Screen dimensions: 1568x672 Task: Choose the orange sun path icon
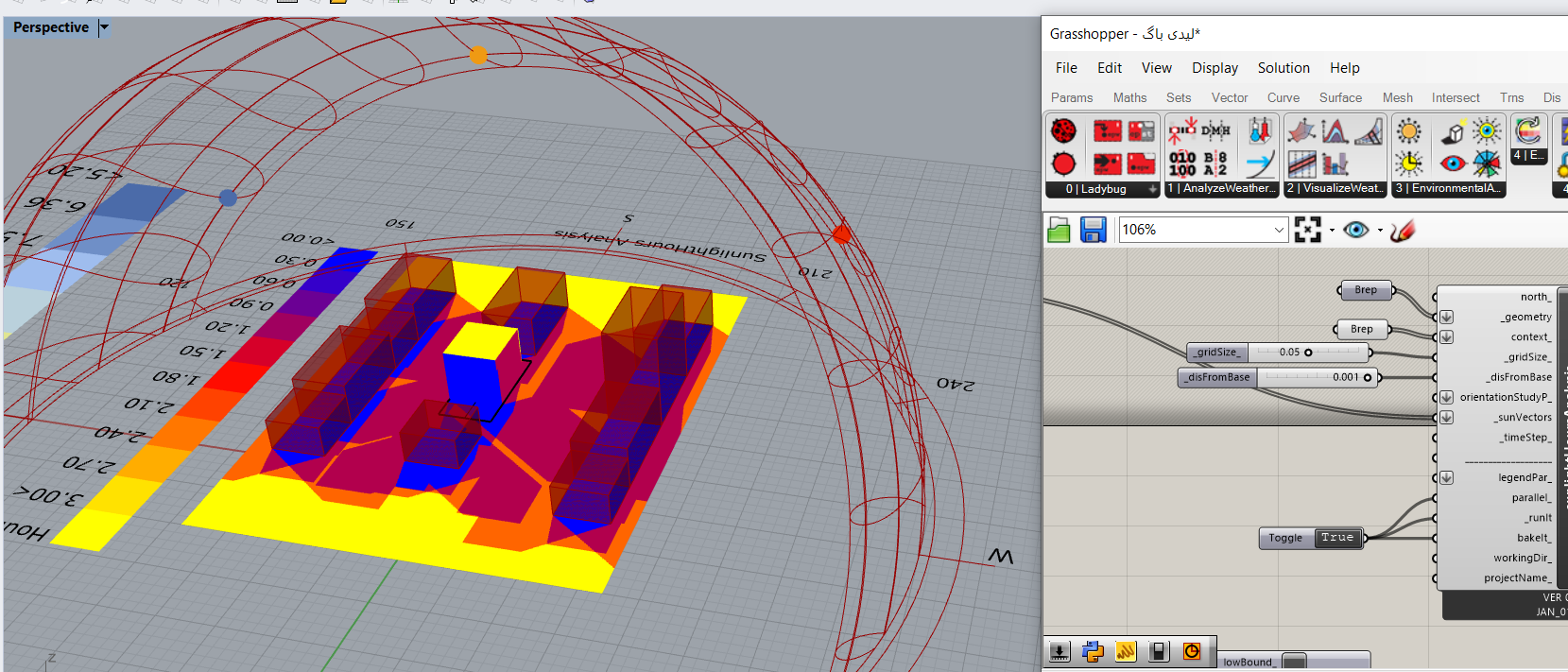1408,130
